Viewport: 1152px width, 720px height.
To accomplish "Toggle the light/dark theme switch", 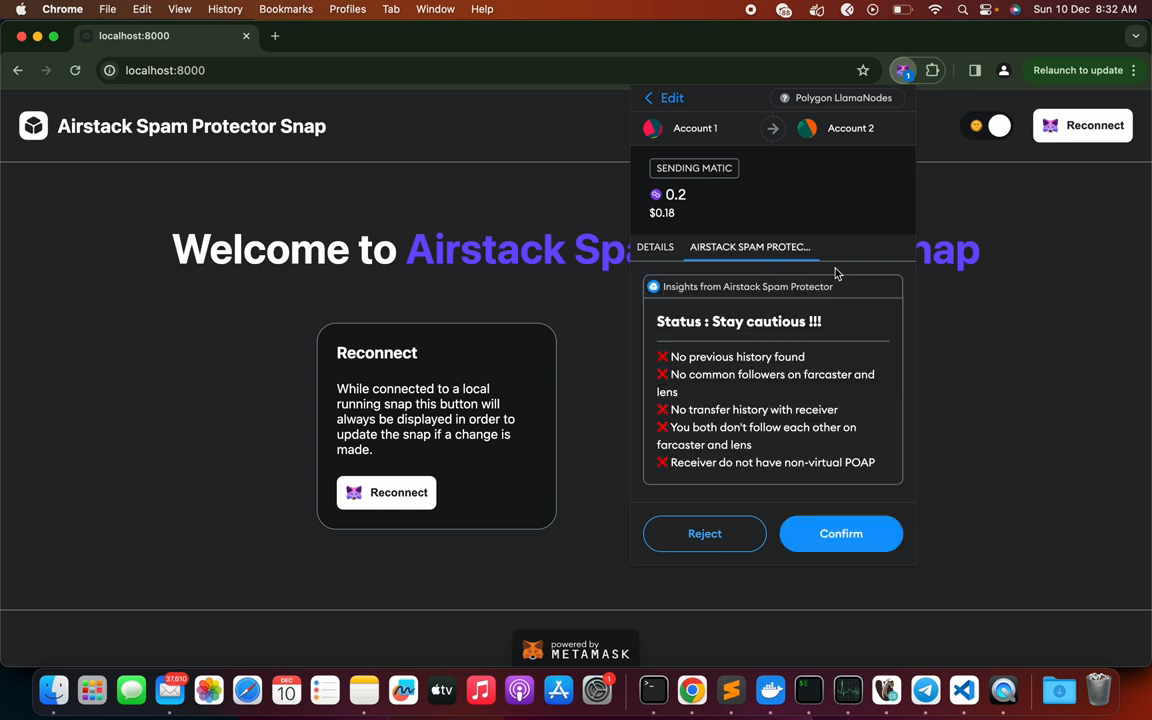I will (x=987, y=126).
